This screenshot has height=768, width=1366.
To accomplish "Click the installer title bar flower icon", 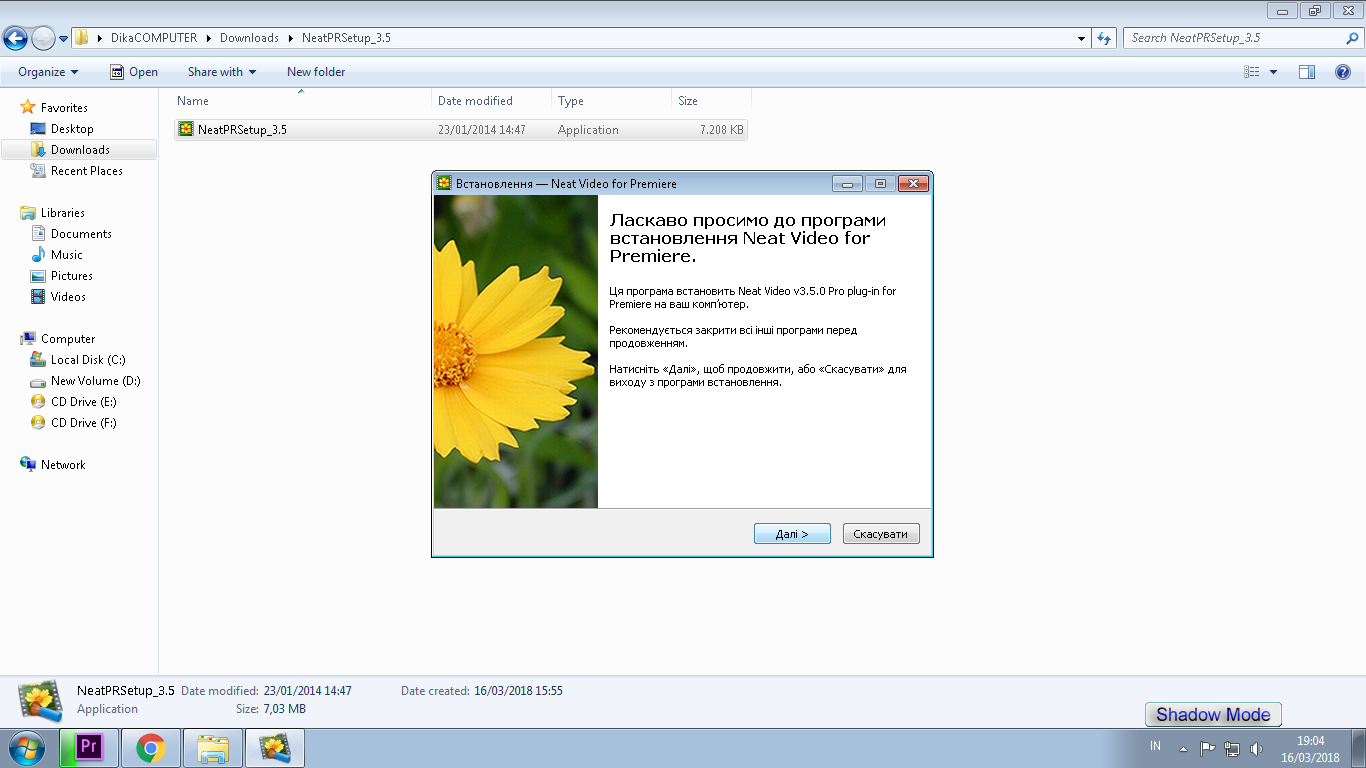I will point(444,183).
